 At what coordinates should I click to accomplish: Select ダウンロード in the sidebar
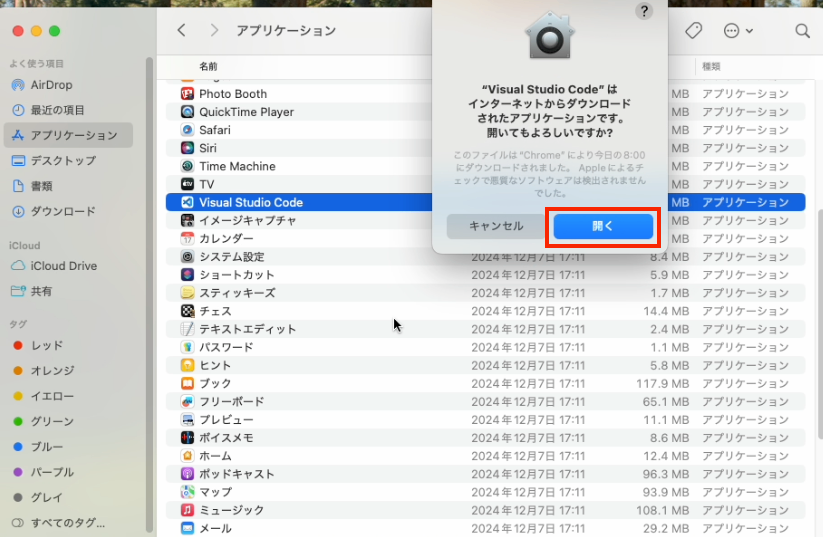pos(68,212)
